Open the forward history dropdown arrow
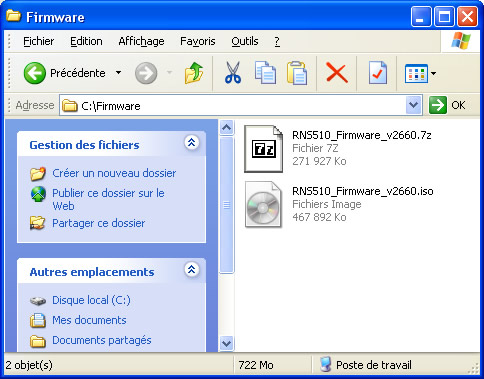This screenshot has width=484, height=379. pos(169,72)
